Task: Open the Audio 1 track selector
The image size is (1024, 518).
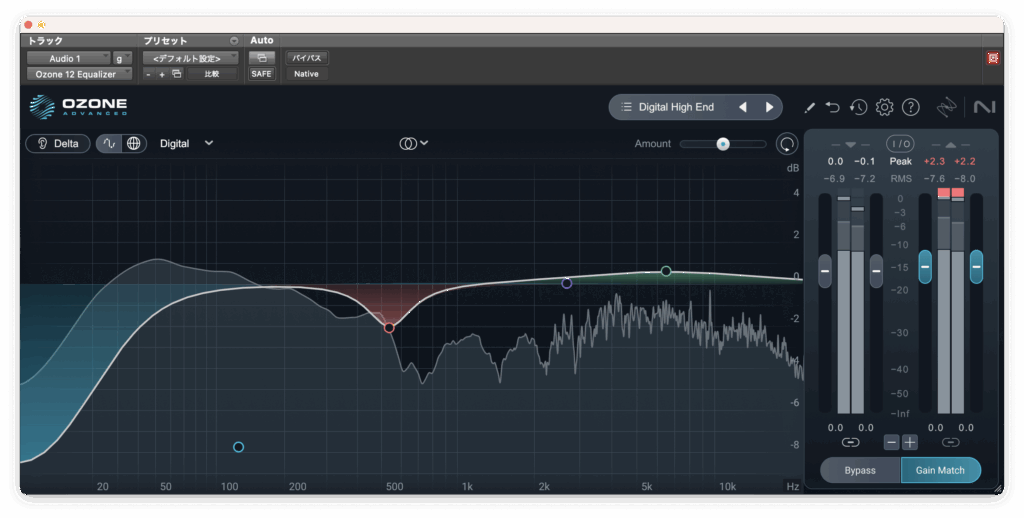Action: tap(68, 58)
